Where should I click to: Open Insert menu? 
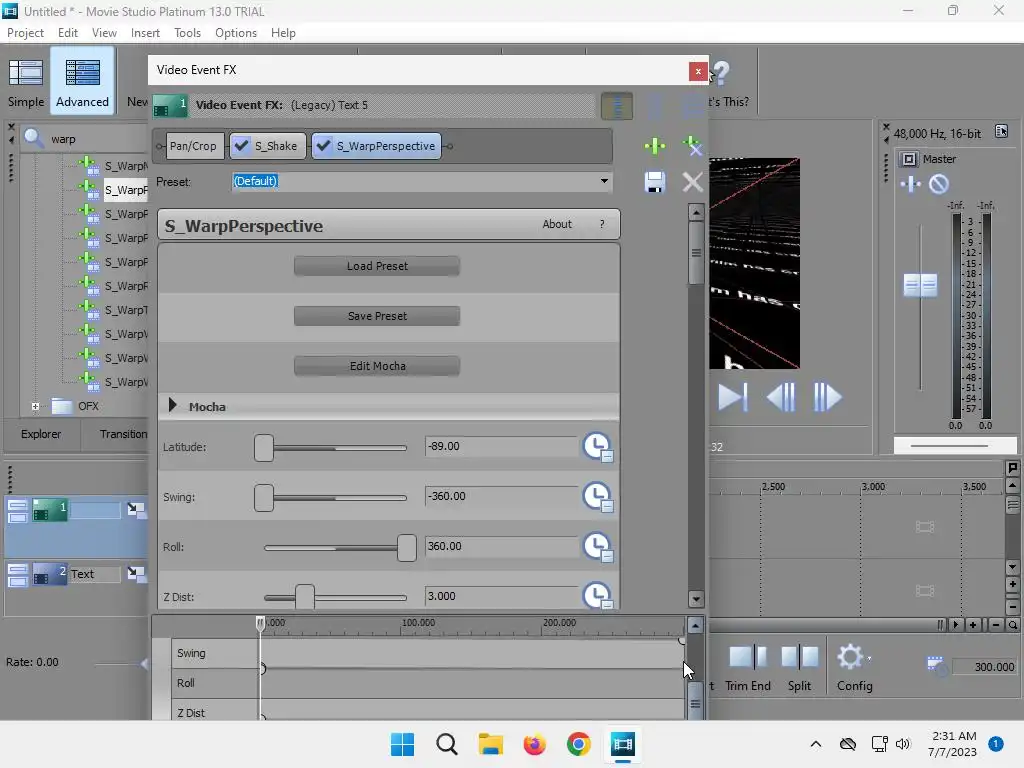point(145,33)
